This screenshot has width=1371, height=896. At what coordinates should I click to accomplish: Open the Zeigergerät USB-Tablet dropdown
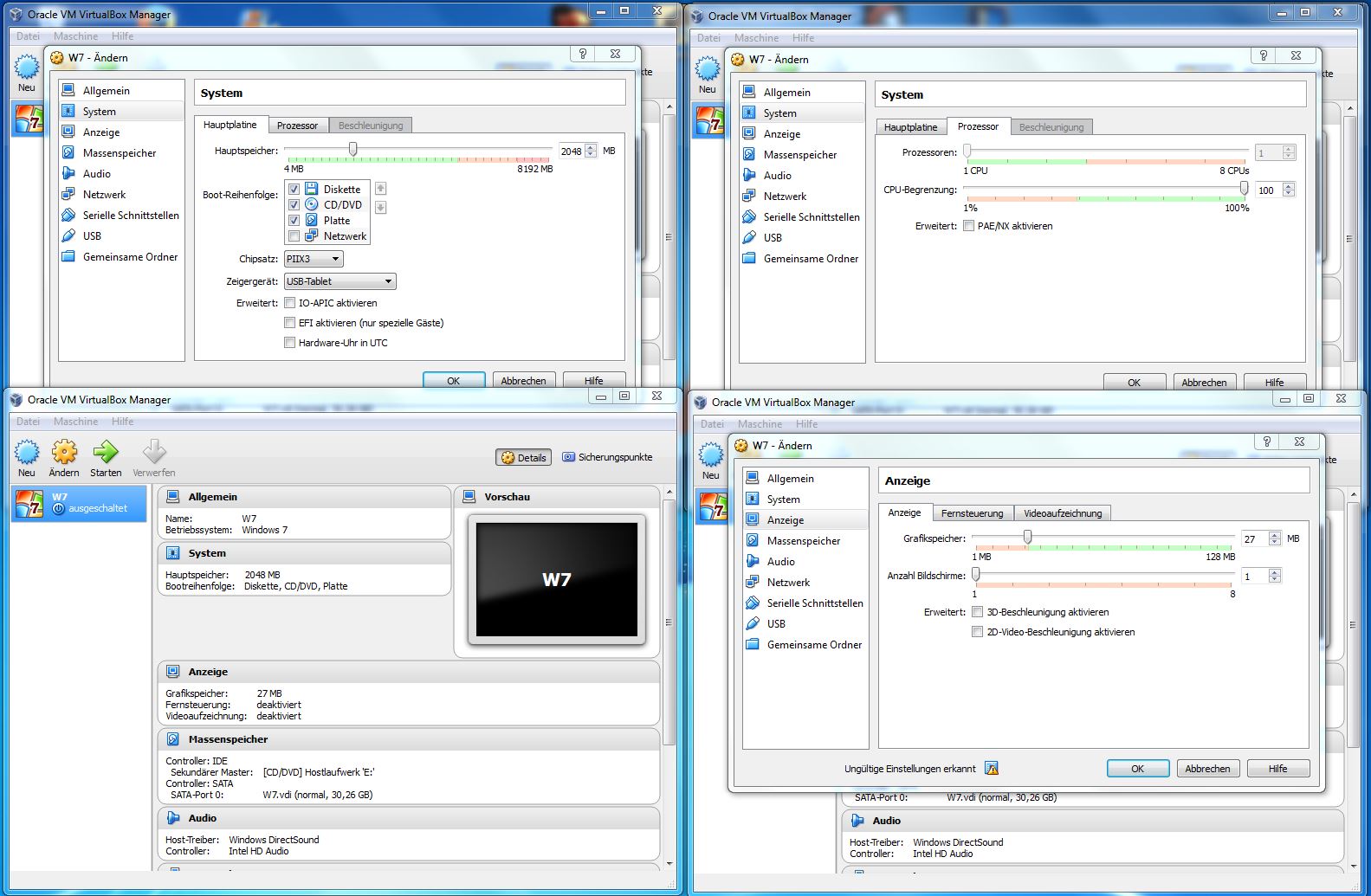coord(340,281)
